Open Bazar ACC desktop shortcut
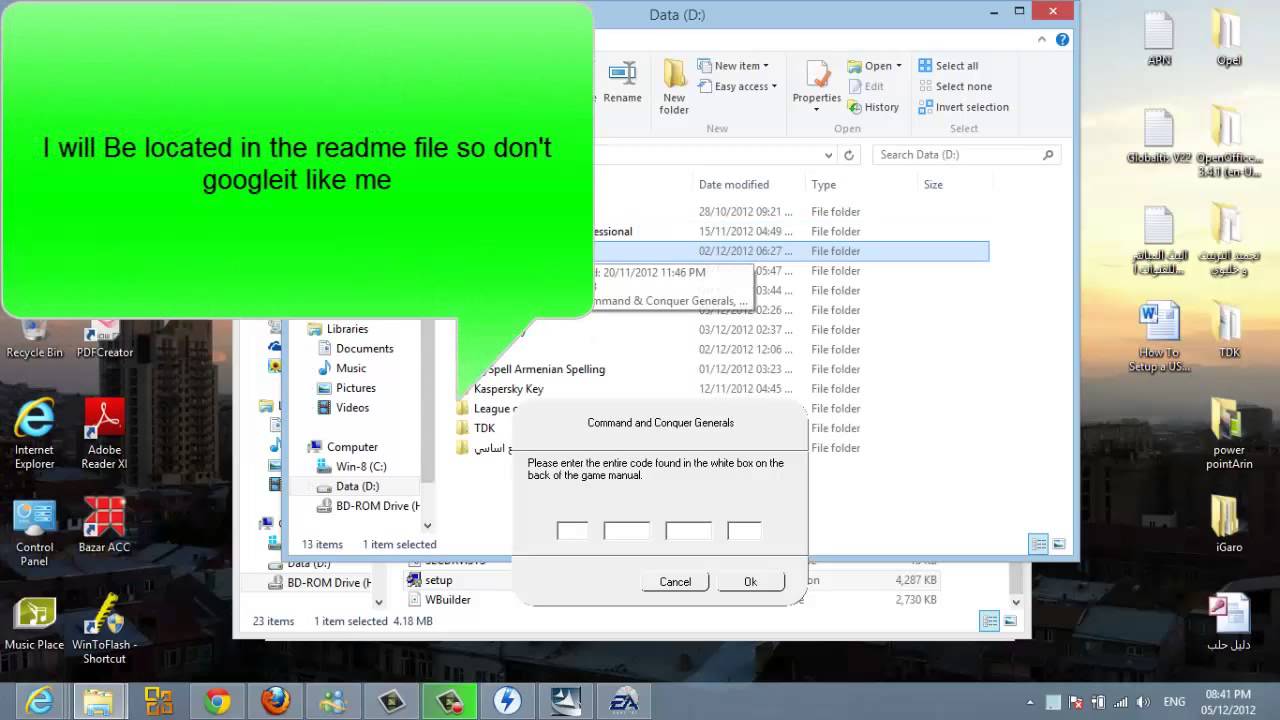Viewport: 1280px width, 720px height. point(104,525)
